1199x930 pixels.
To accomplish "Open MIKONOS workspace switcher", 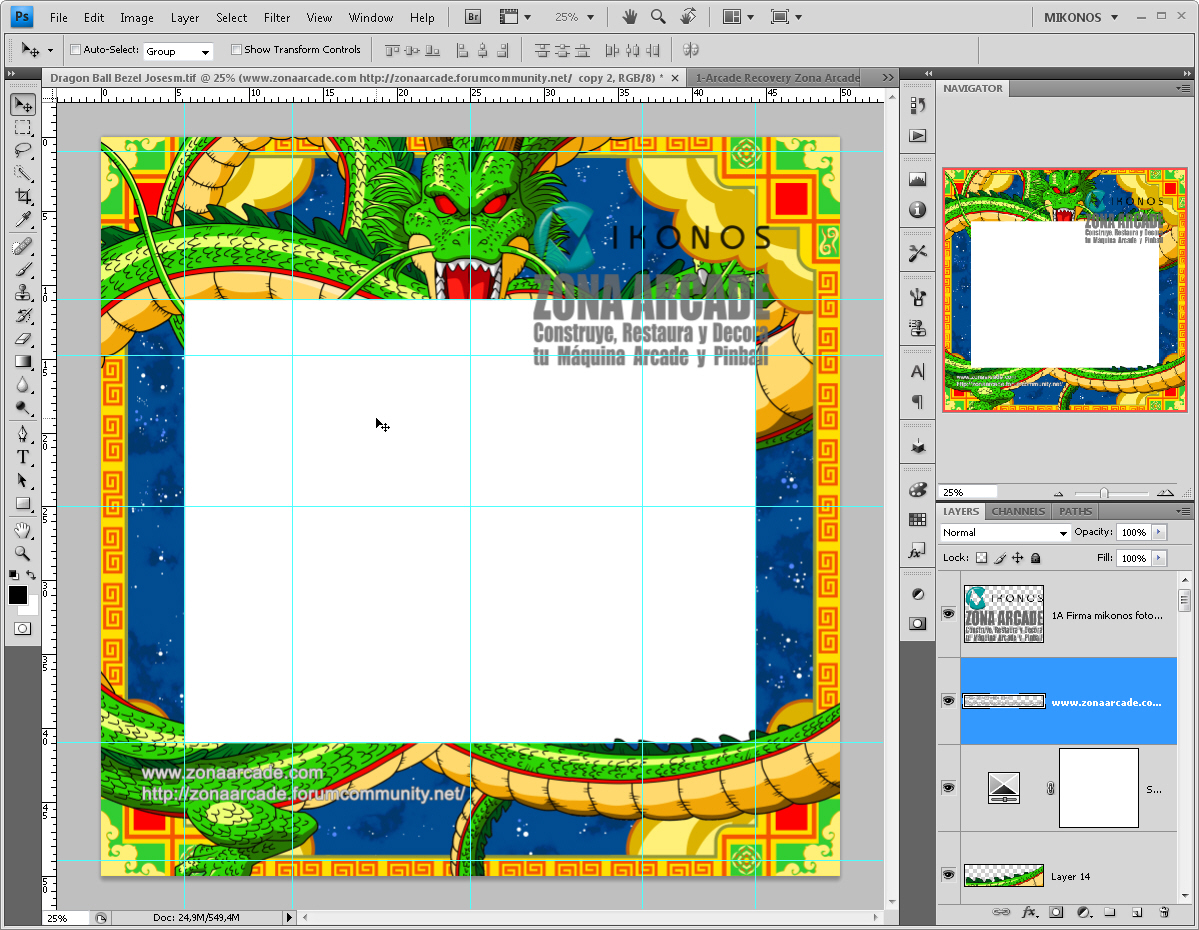I will coord(1080,18).
